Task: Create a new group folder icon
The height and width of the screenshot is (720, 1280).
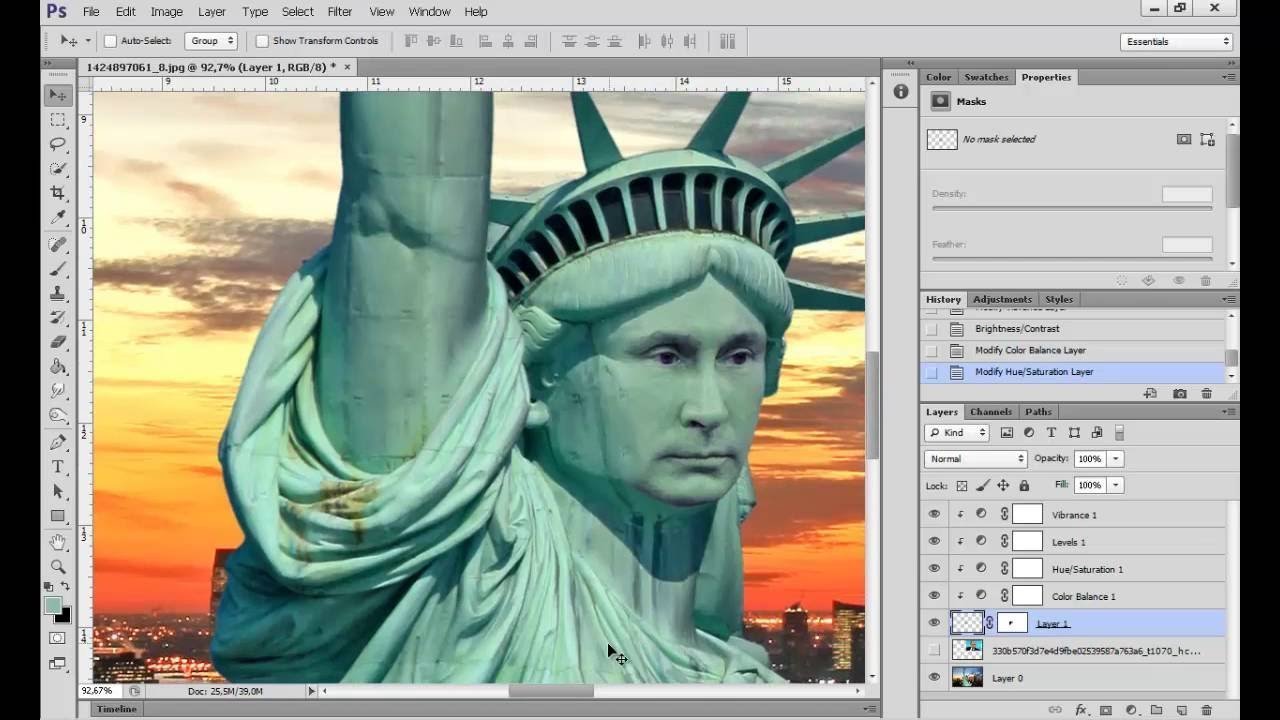Action: coord(1156,710)
